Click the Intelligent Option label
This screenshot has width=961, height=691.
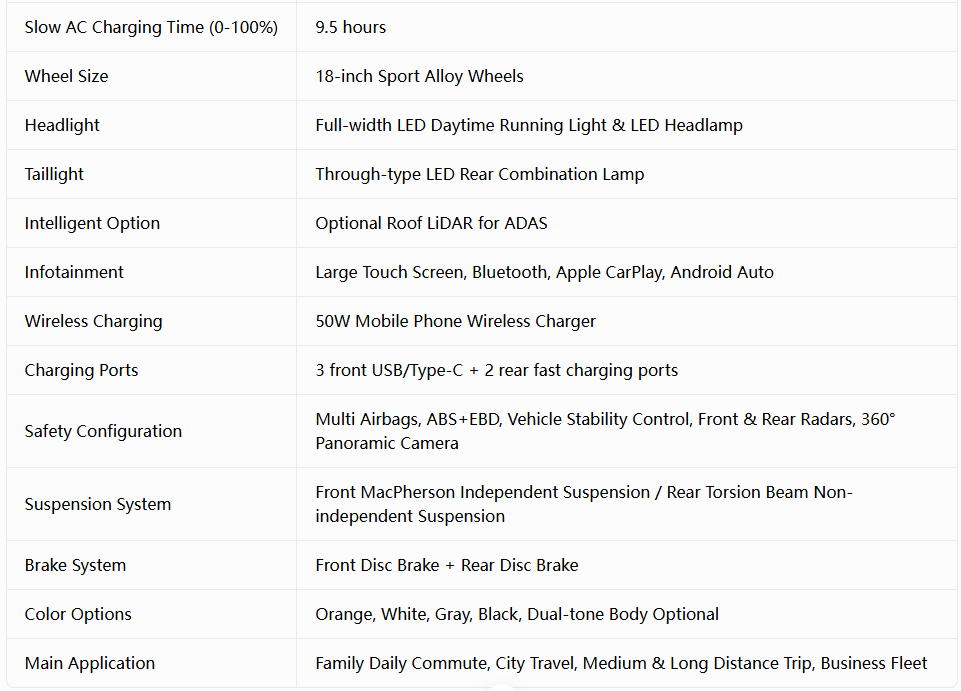pyautogui.click(x=92, y=224)
